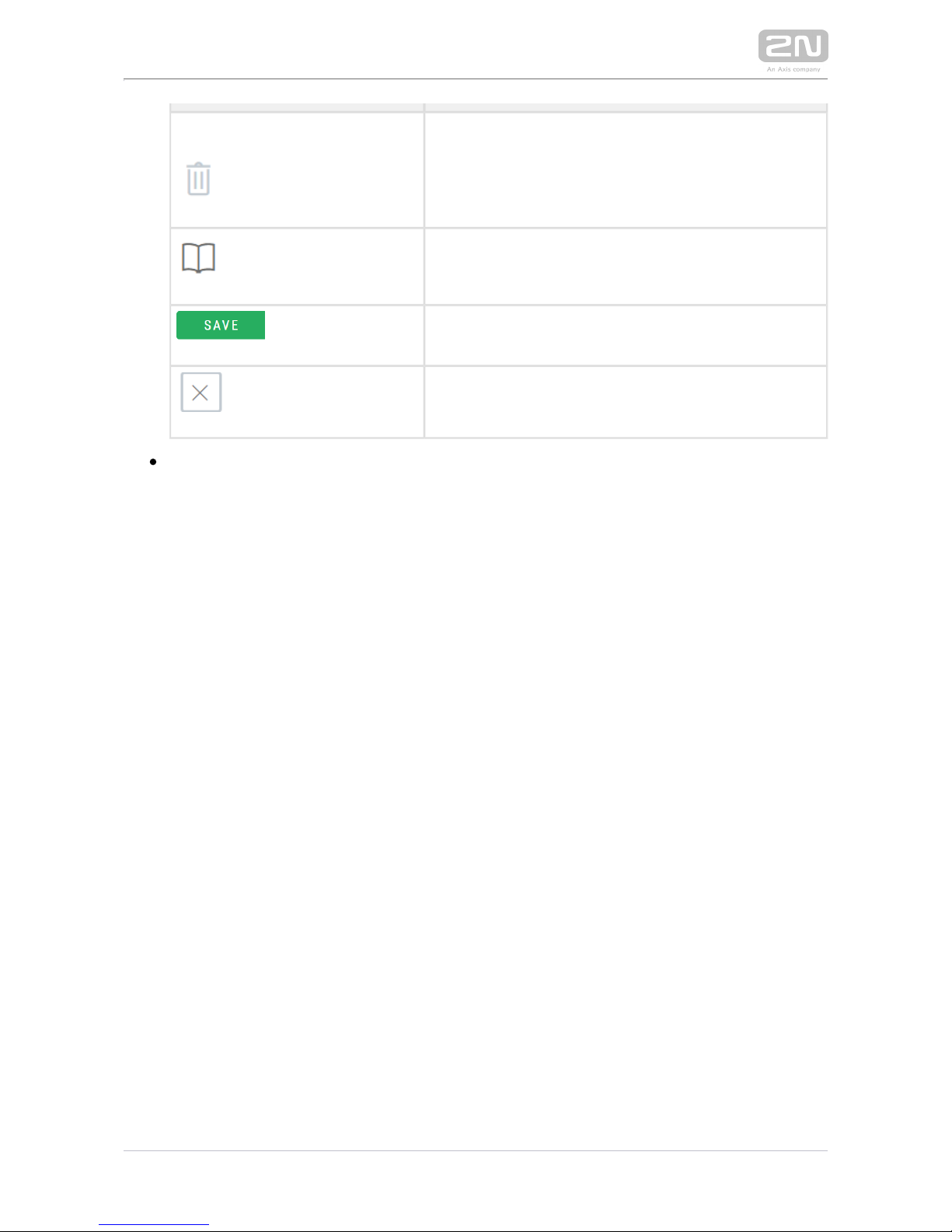Click the footer horizontal rule line
Viewport: 952px width, 1232px height.
tap(476, 1150)
